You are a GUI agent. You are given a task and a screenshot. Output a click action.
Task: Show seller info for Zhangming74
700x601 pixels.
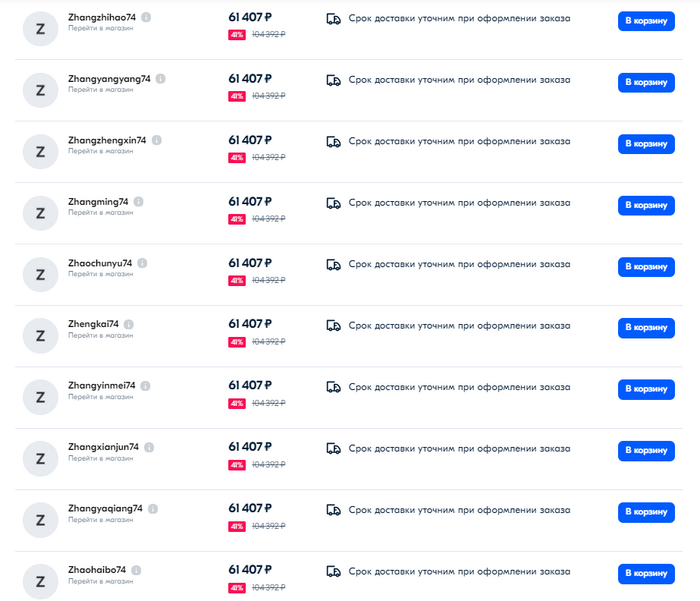coord(138,202)
